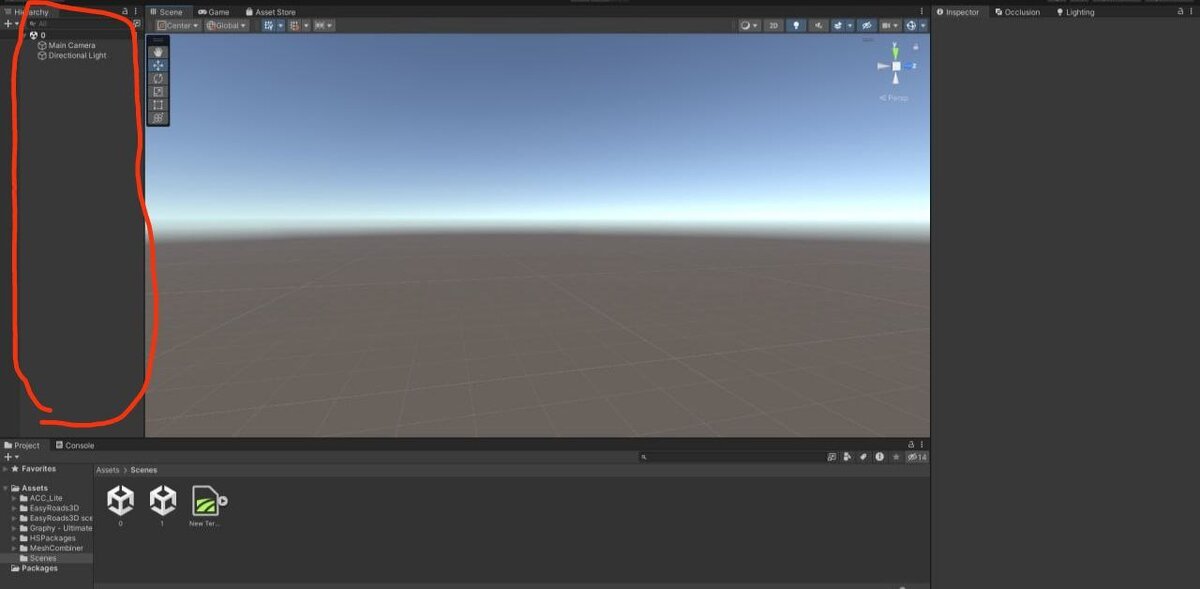Expand the Favorites section in Project
Viewport: 1200px width, 589px height.
[5, 468]
